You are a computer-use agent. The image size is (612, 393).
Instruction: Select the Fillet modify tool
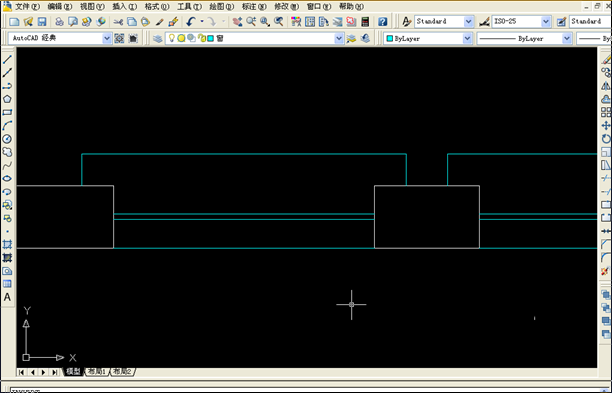click(x=606, y=258)
